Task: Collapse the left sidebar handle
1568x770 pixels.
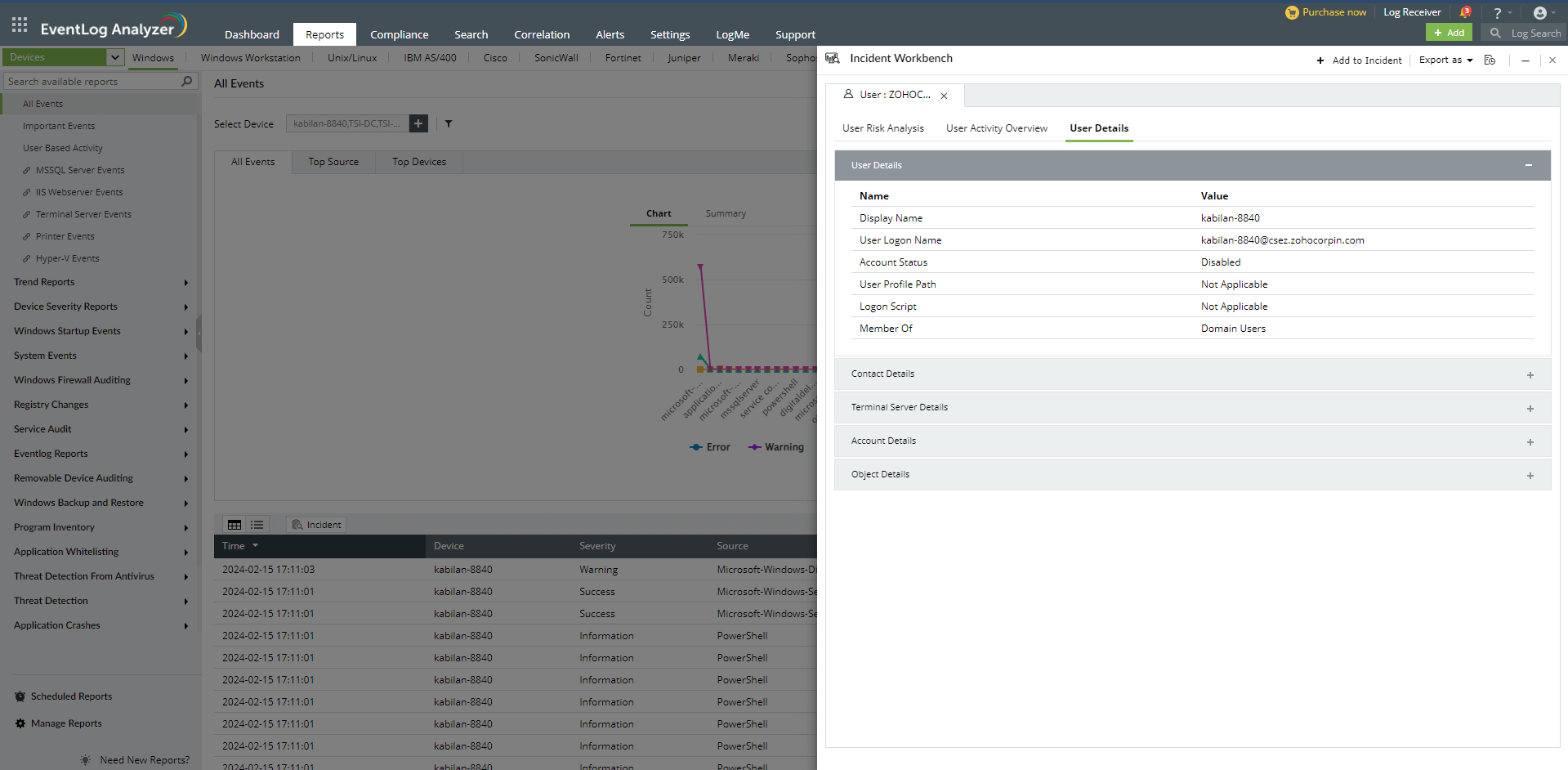Action: coord(199,334)
